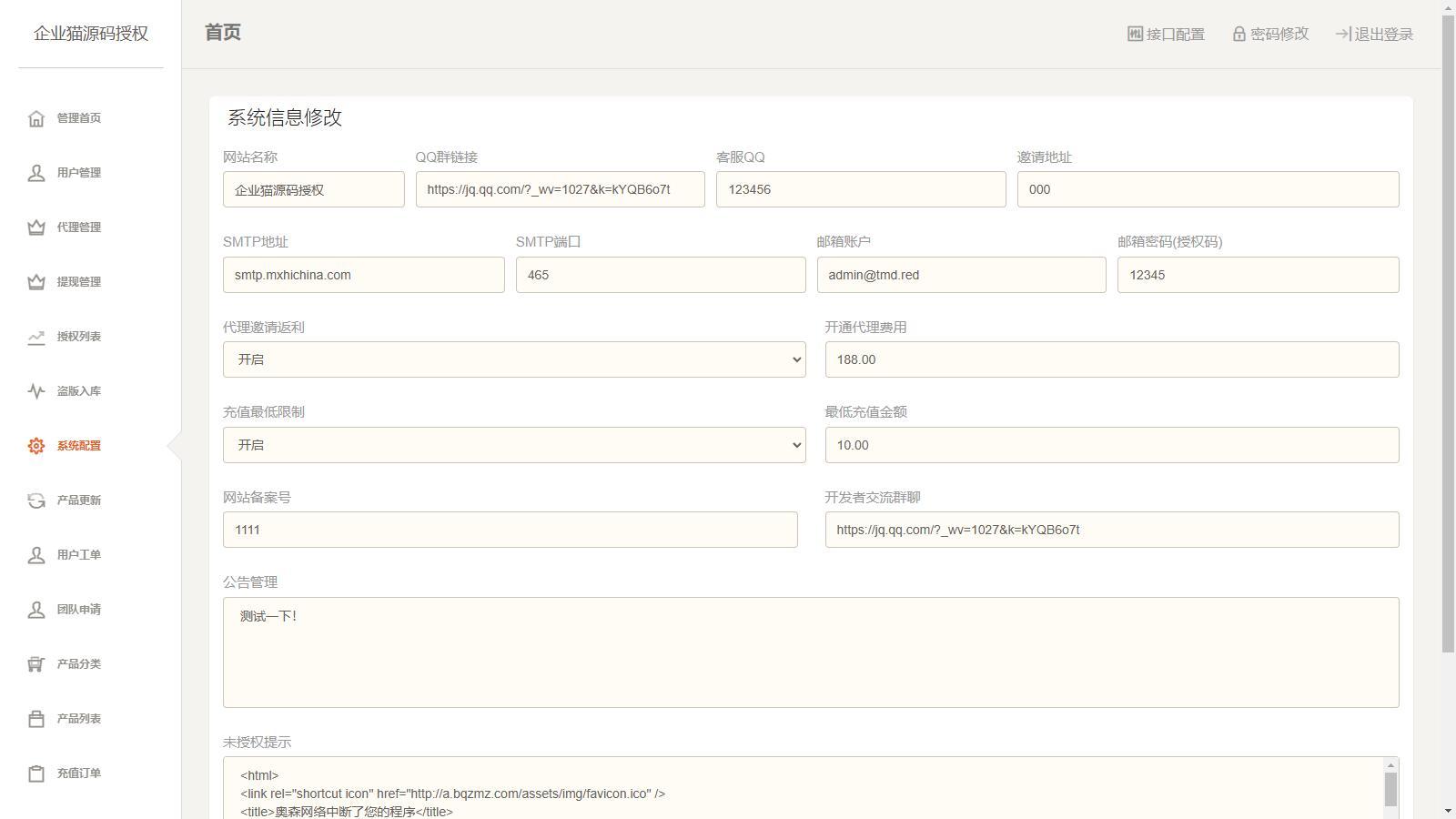Click the pulse icon beside 盗版入库
Viewport: 1456px width, 819px height.
coord(36,391)
